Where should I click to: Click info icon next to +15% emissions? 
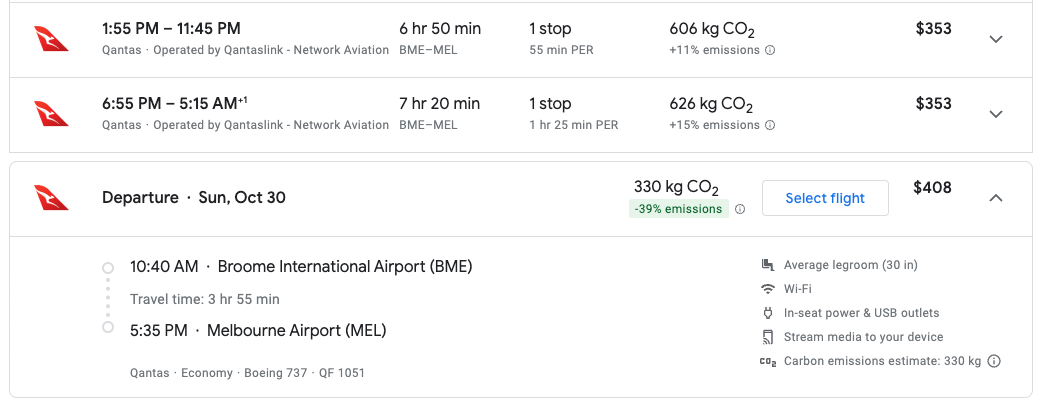770,125
